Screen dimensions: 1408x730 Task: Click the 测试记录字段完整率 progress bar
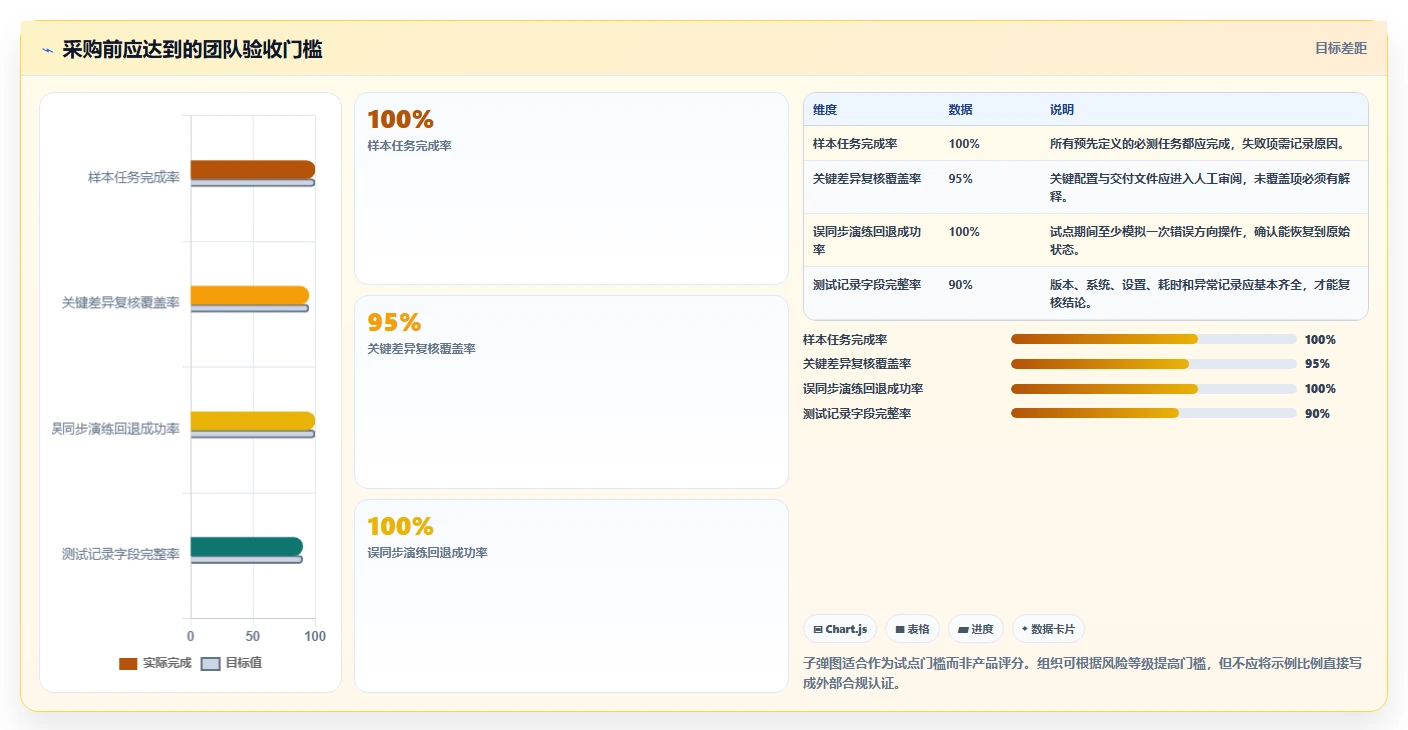pyautogui.click(x=1154, y=413)
